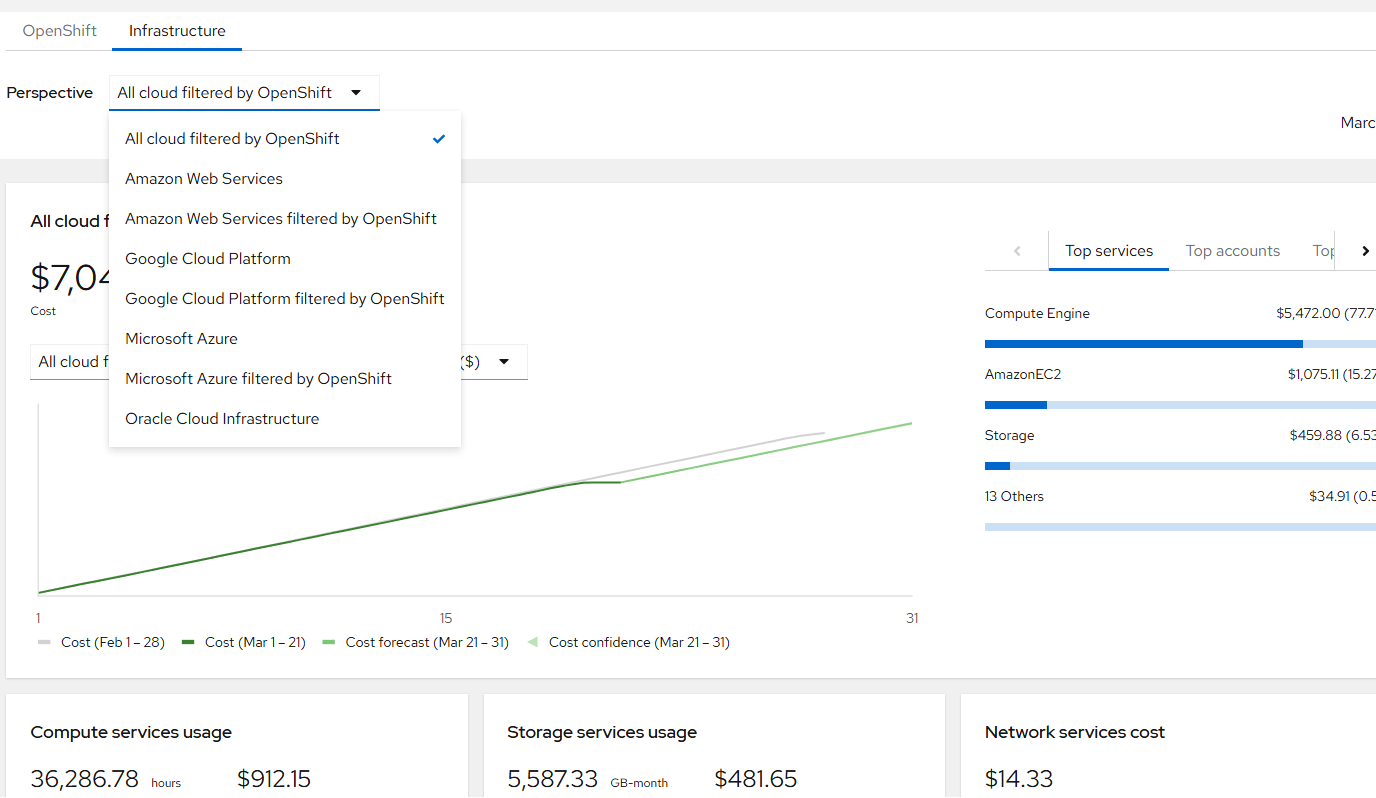Select the plain Microsoft Azure perspective
Image resolution: width=1376 pixels, height=798 pixels.
285,339
